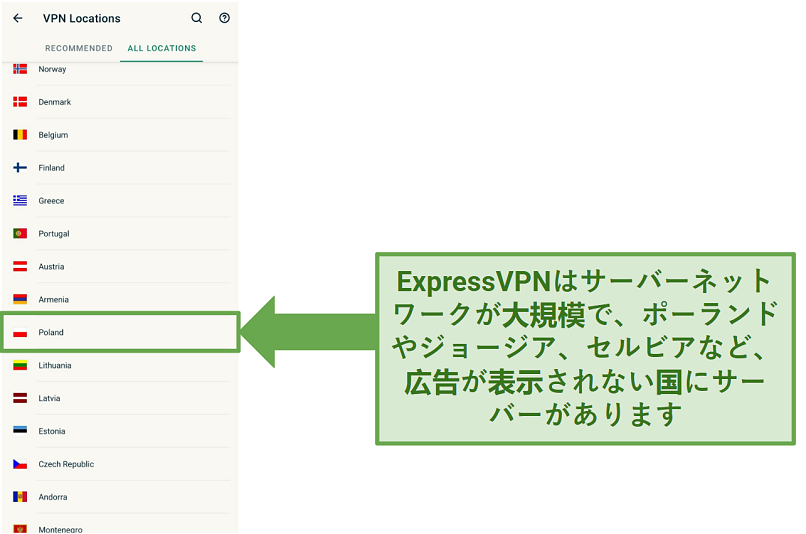Click the Austria flag icon
Screen dimensions: 806x534
(x=20, y=266)
